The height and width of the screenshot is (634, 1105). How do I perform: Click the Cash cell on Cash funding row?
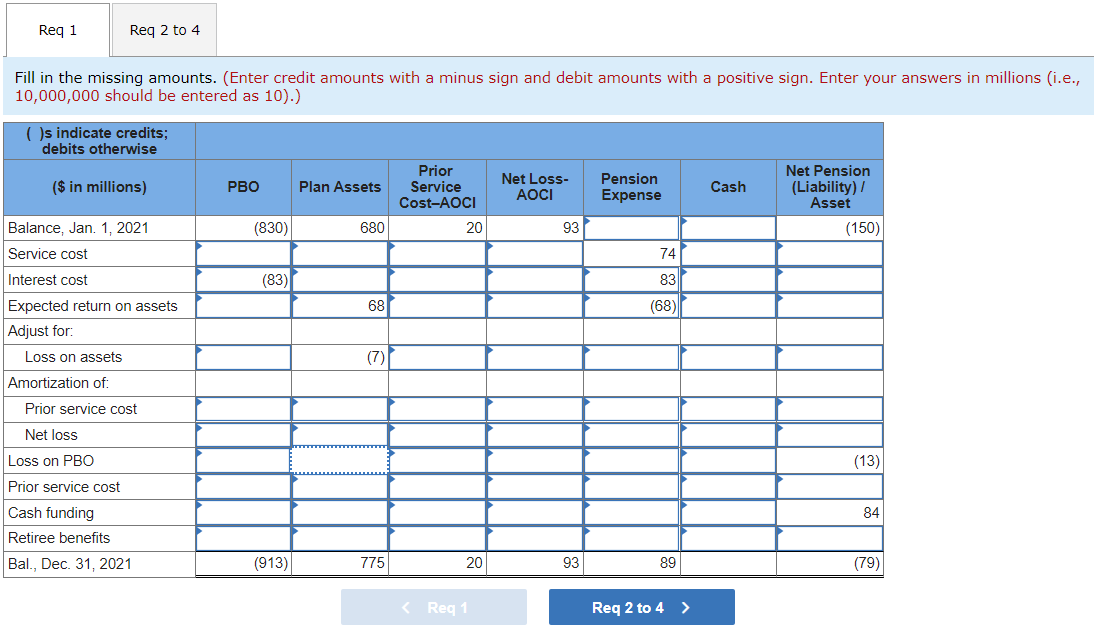click(x=728, y=512)
